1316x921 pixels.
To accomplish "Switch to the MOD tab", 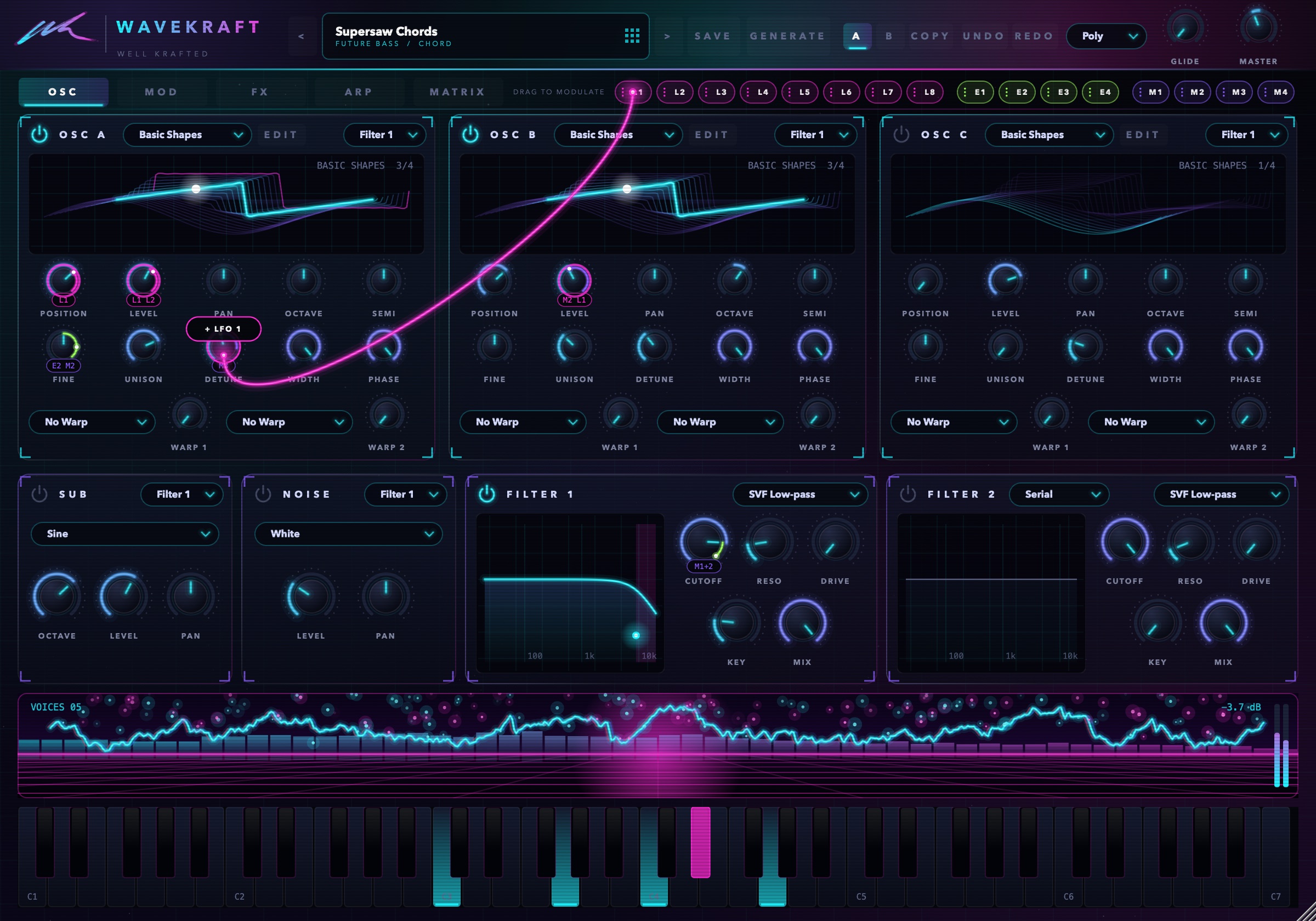I will coord(162,92).
